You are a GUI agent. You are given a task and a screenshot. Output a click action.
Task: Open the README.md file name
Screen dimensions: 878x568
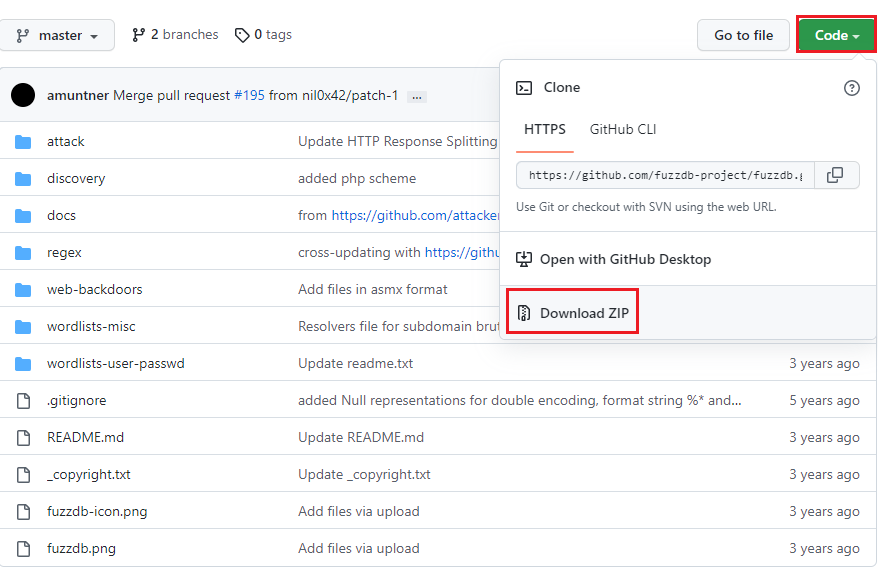coord(86,437)
